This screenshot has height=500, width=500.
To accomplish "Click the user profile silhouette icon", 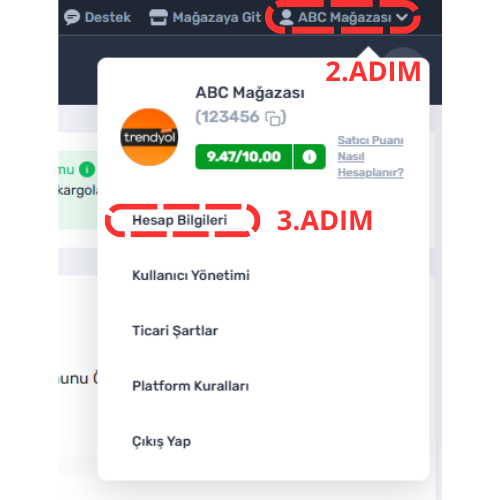I will [x=286, y=17].
